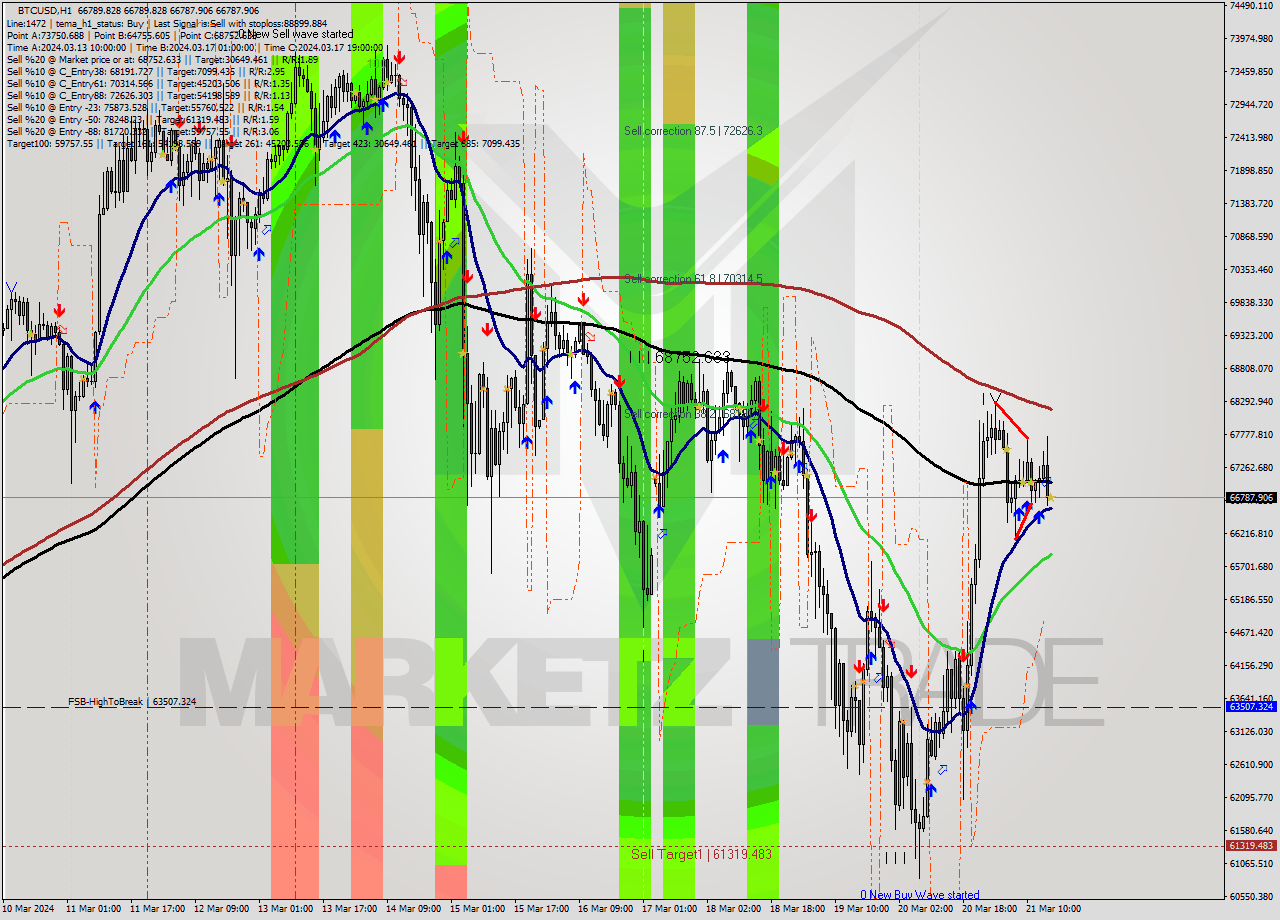Click the 70353.90 price axis label

[1250, 269]
